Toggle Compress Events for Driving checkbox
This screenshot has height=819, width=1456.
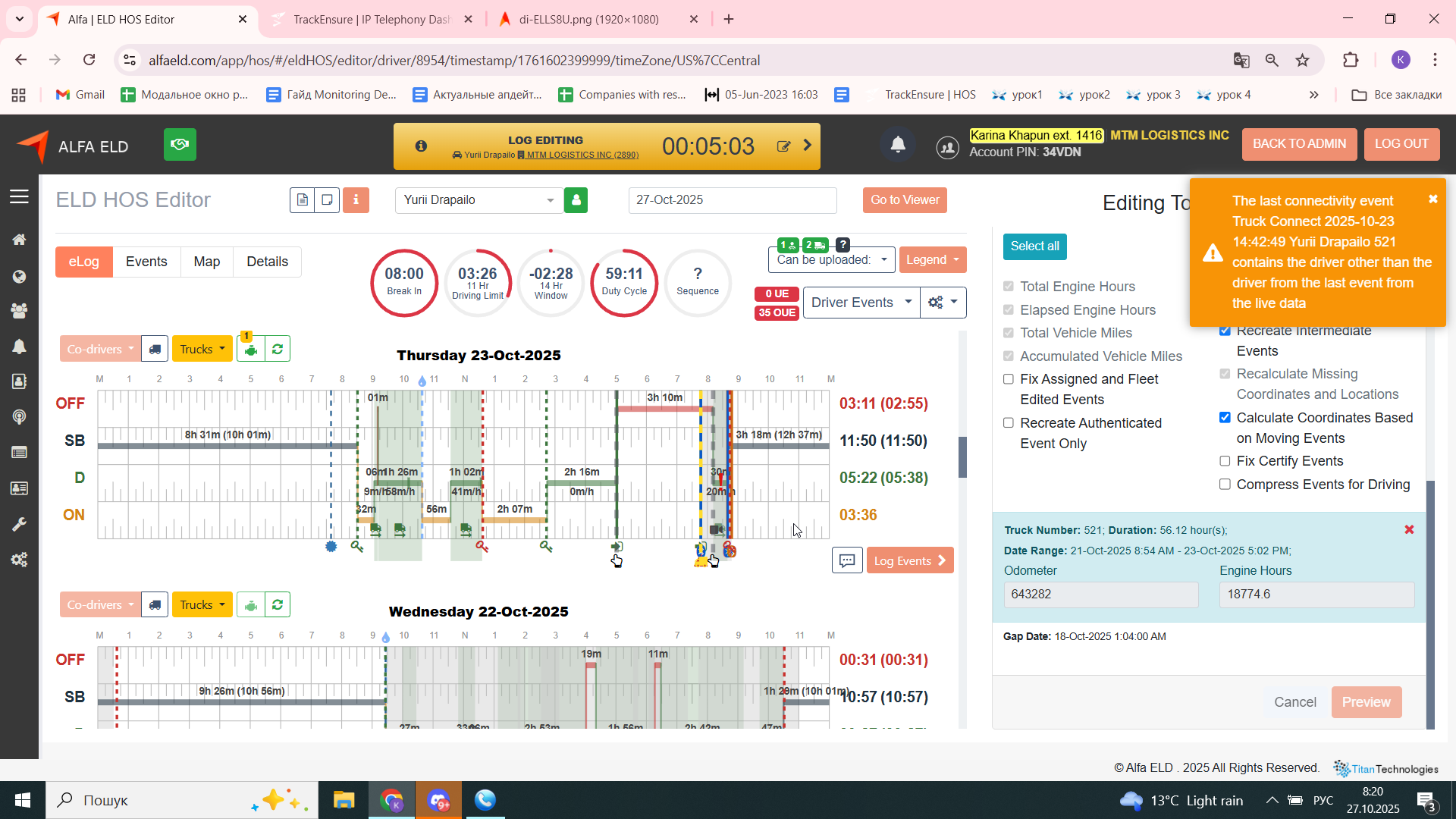(x=1225, y=484)
